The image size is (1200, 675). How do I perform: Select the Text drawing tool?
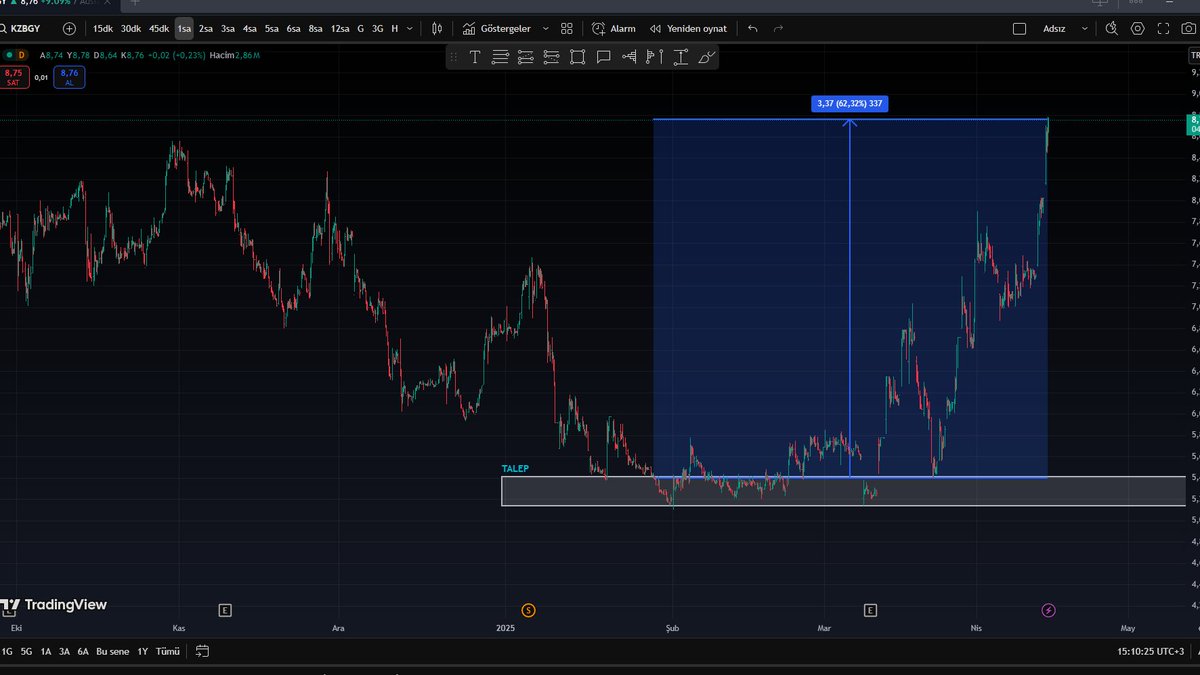[x=475, y=57]
